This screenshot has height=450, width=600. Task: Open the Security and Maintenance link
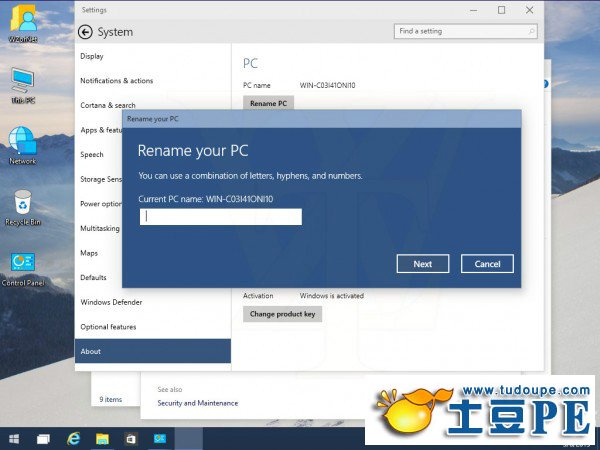[198, 403]
